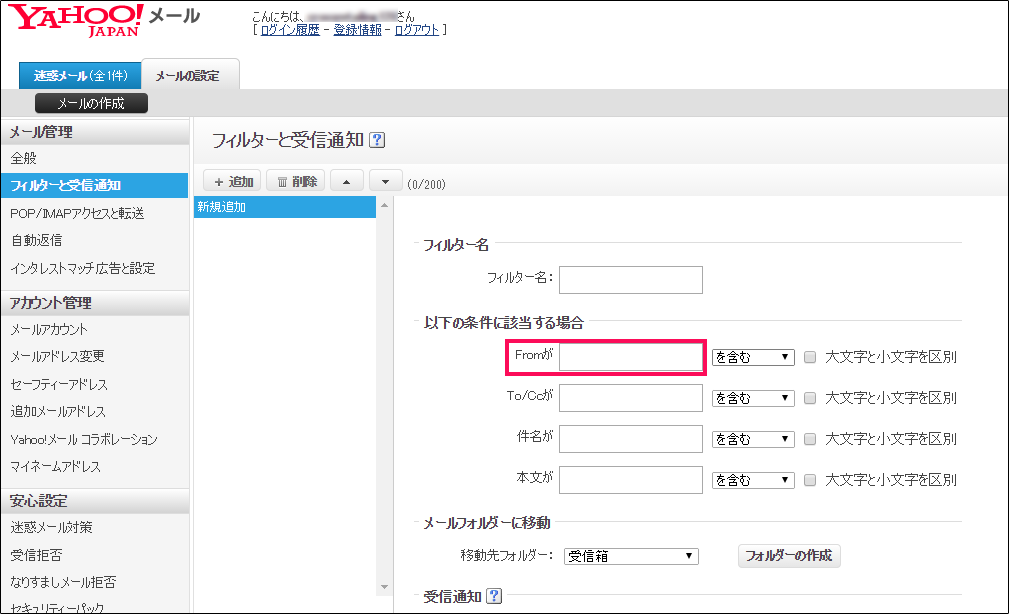Select POP/IMAPアクセスと転送 in sidebar
The width and height of the screenshot is (1009, 614).
(77, 213)
